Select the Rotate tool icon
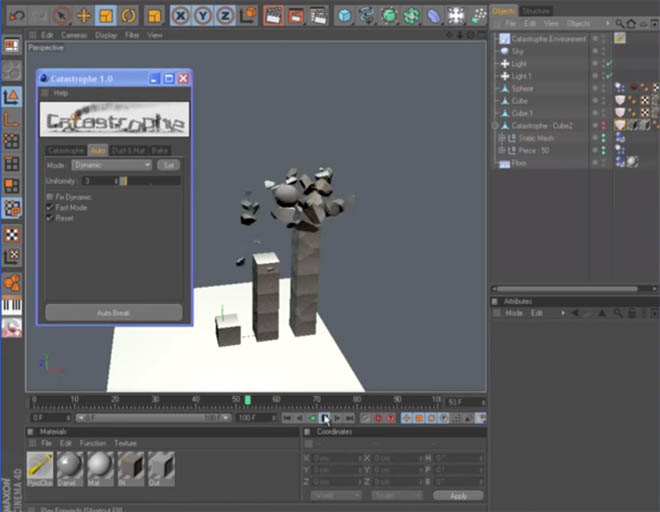Screen dimensions: 660x512 (128, 16)
